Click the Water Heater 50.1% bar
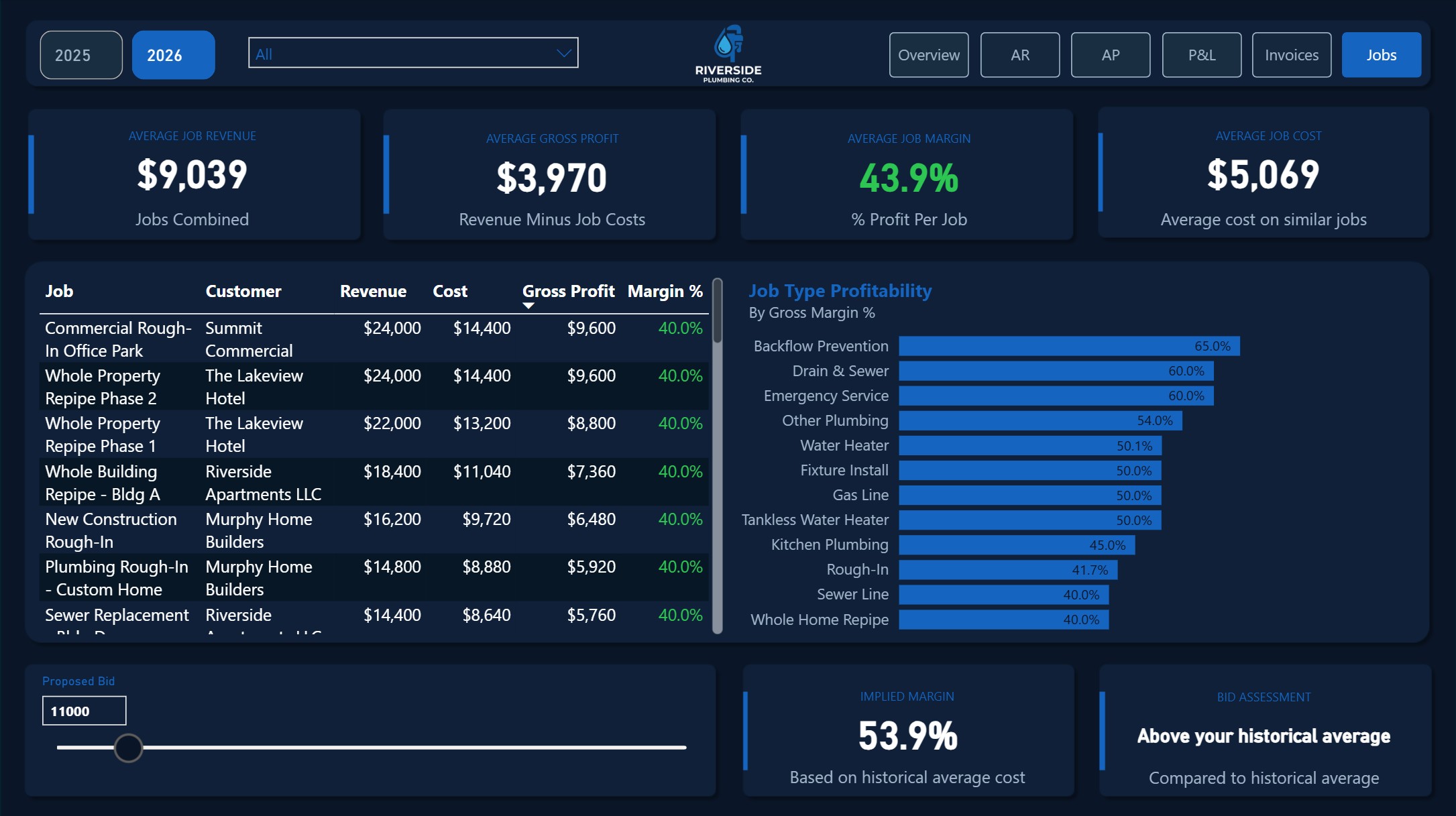Viewport: 1456px width, 816px height. coord(1030,445)
